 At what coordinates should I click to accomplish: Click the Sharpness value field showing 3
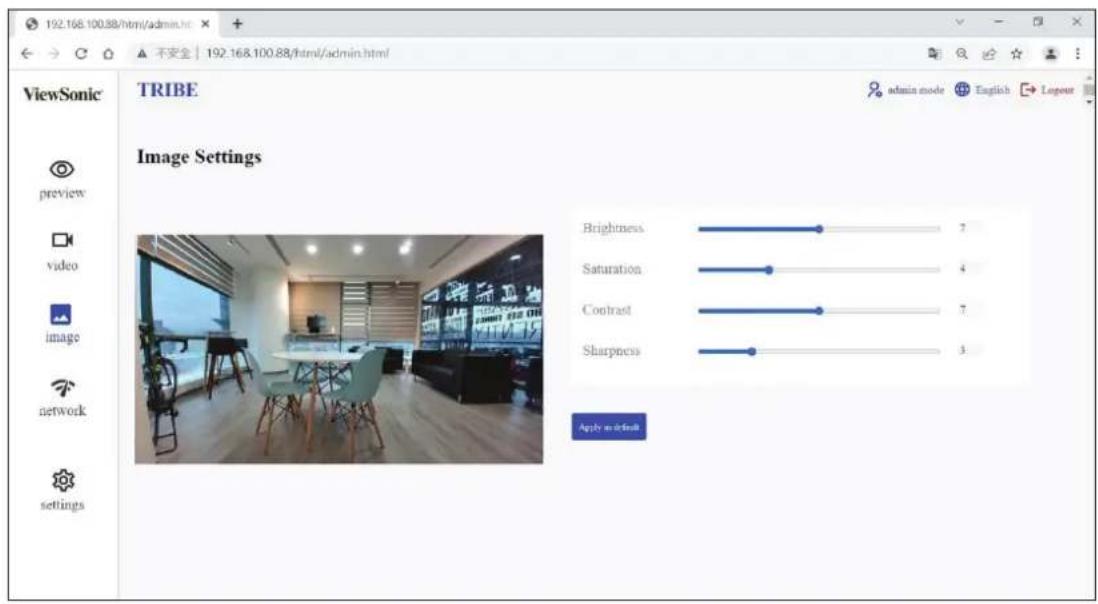point(969,351)
